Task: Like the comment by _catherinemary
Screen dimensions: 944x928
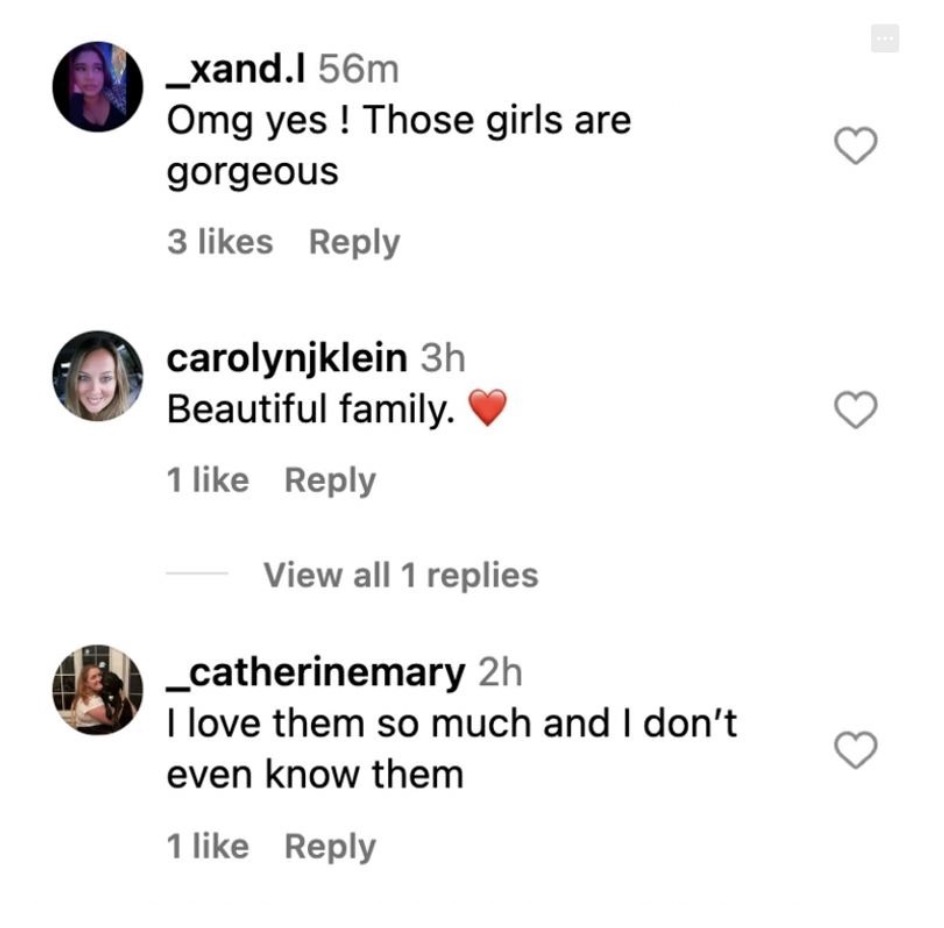Action: point(855,750)
